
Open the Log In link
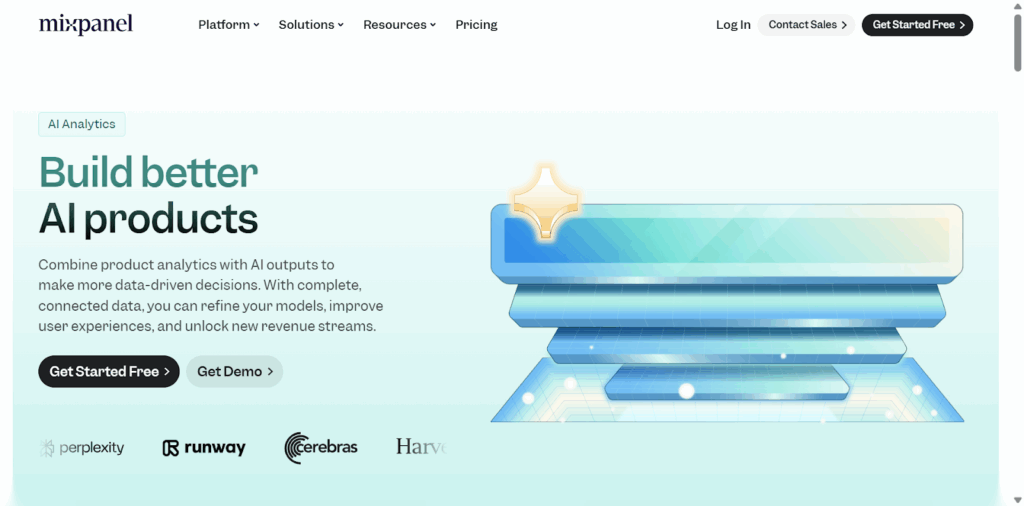733,25
